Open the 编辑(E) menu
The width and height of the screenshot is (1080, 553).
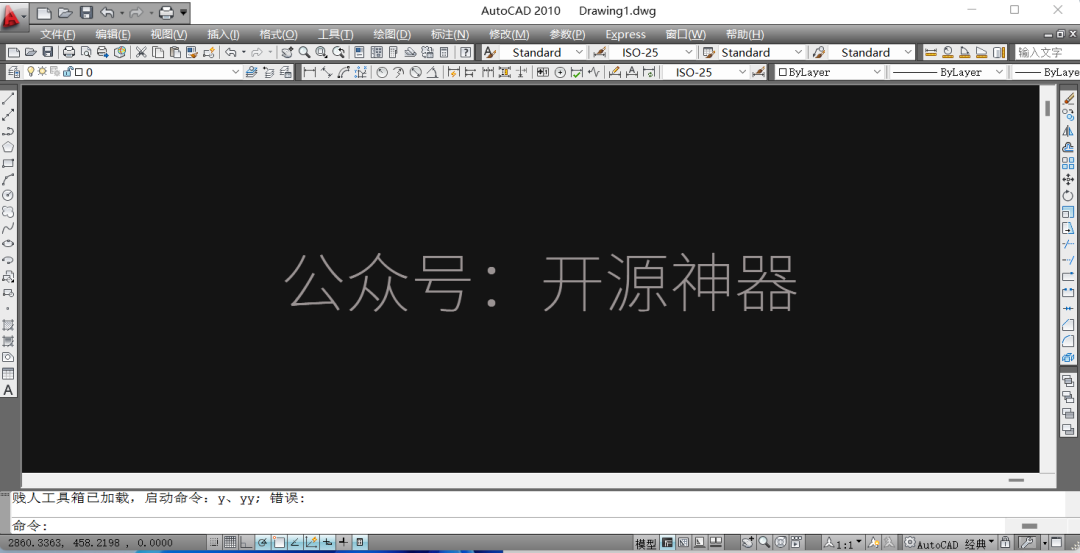pos(113,34)
